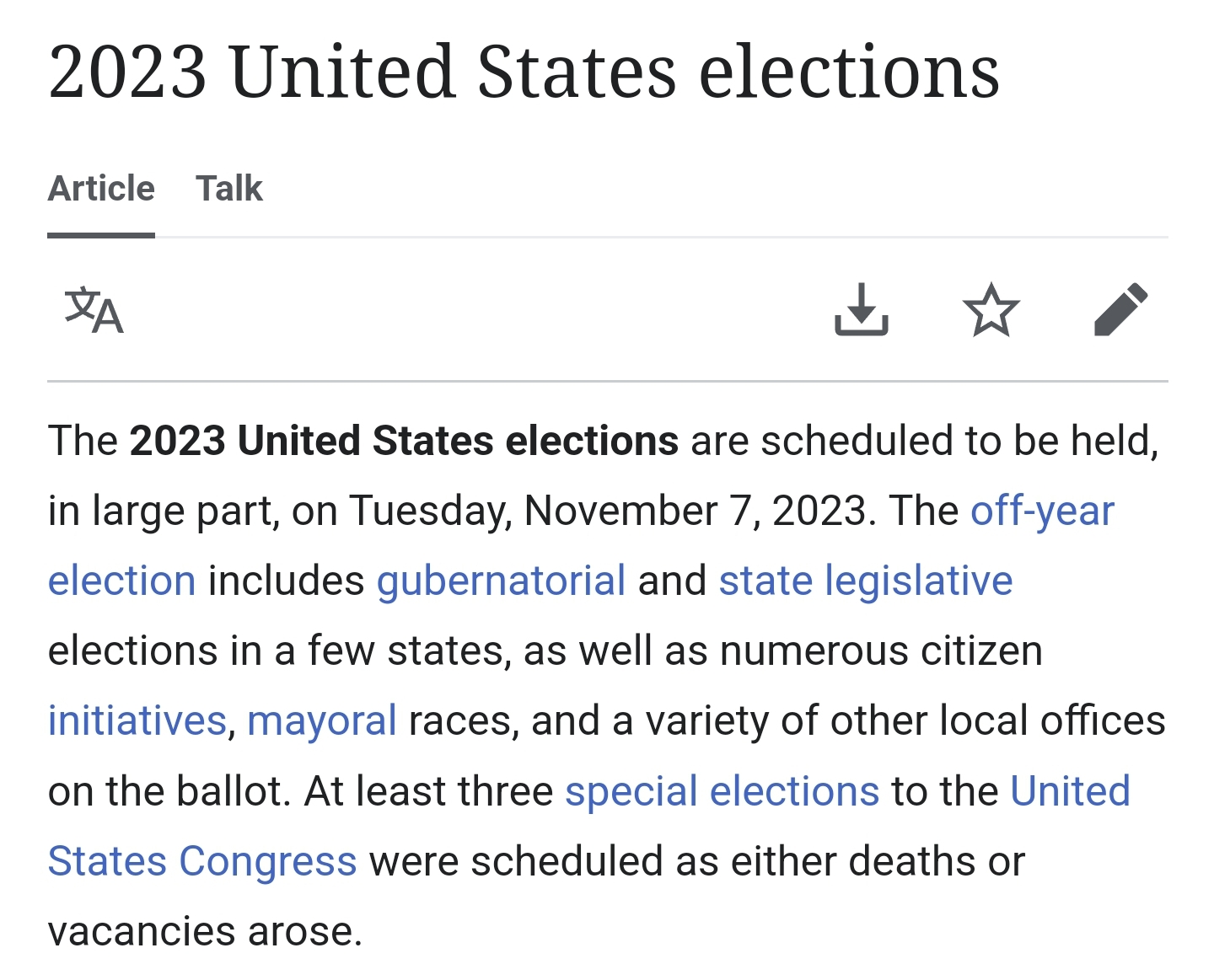
Task: Click the "November 7, 2023" date text
Action: (696, 511)
